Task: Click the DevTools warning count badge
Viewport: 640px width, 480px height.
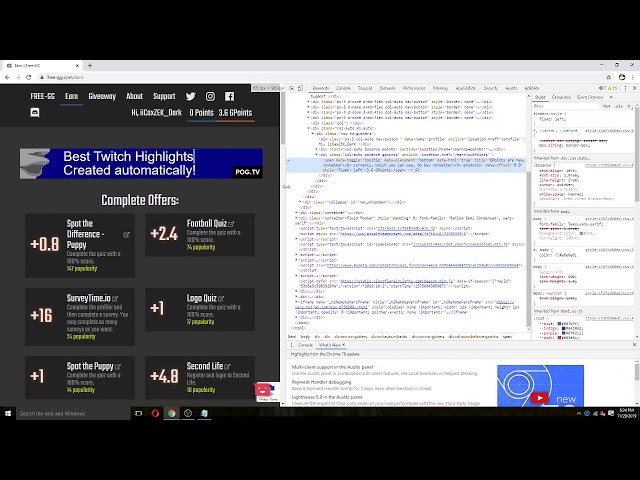Action: (612, 88)
